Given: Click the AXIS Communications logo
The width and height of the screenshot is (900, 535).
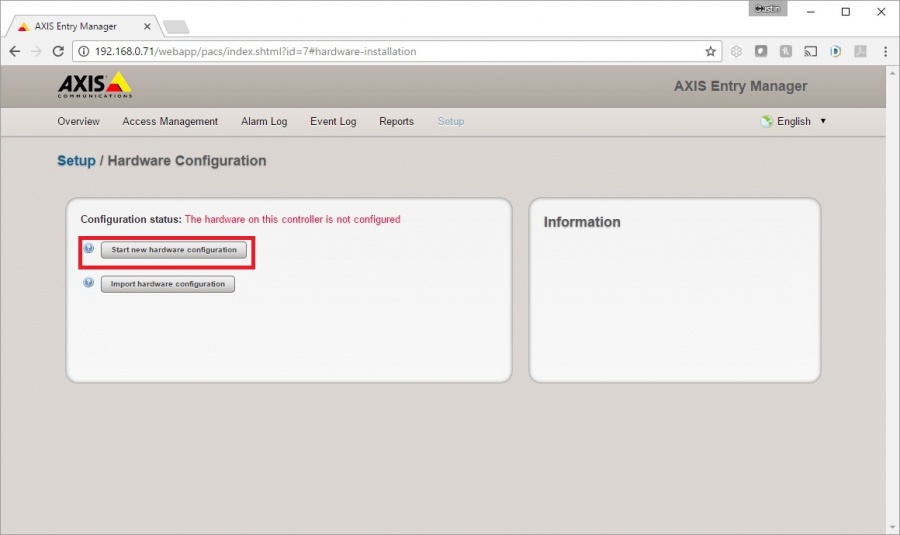Looking at the screenshot, I should (x=95, y=84).
